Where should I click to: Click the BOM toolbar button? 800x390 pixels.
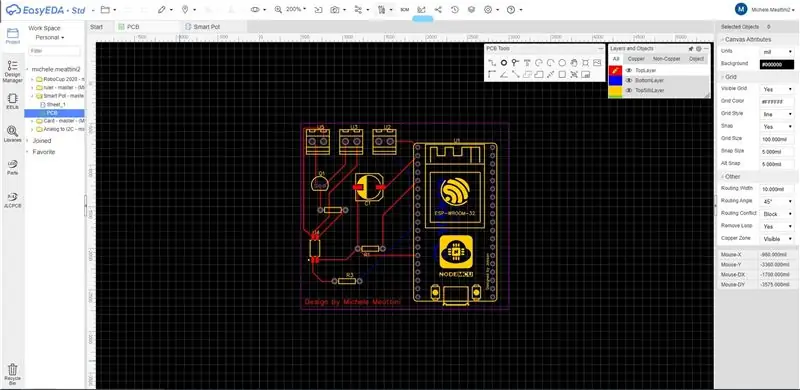(x=405, y=10)
